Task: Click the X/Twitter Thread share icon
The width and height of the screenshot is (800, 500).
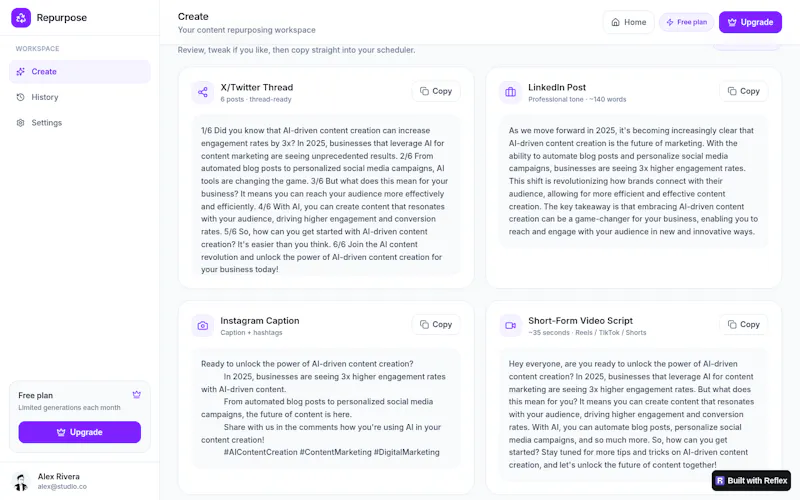Action: click(x=203, y=92)
